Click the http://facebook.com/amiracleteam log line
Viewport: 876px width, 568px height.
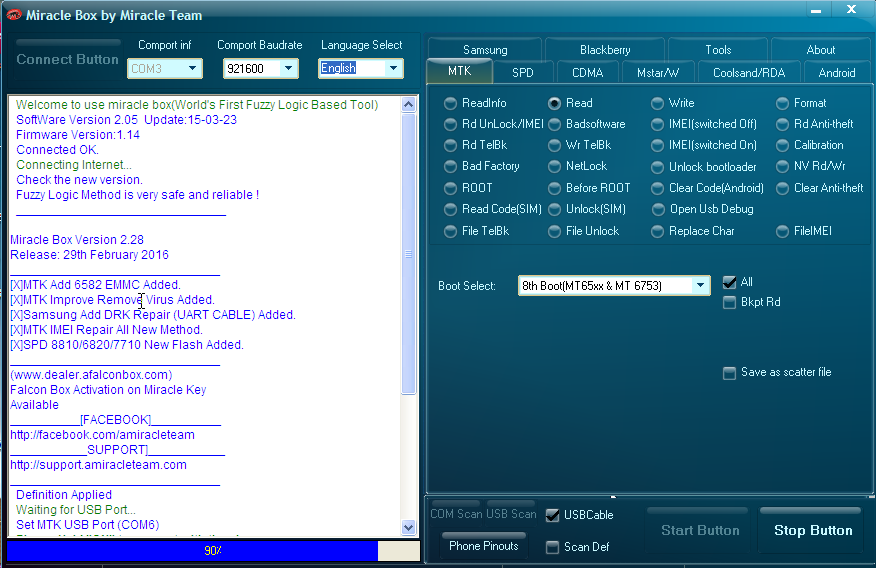tap(102, 435)
